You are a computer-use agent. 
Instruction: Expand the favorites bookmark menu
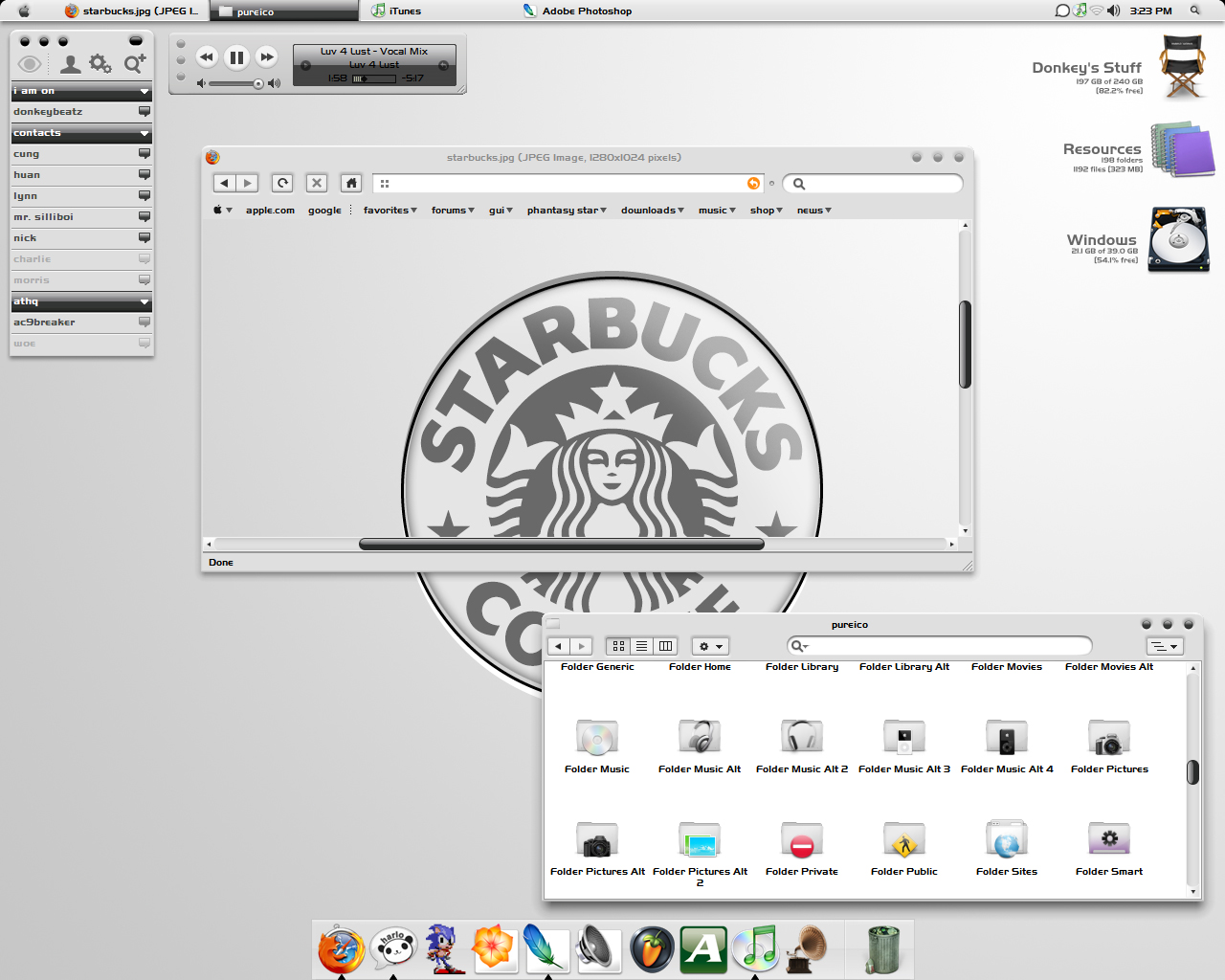point(390,211)
